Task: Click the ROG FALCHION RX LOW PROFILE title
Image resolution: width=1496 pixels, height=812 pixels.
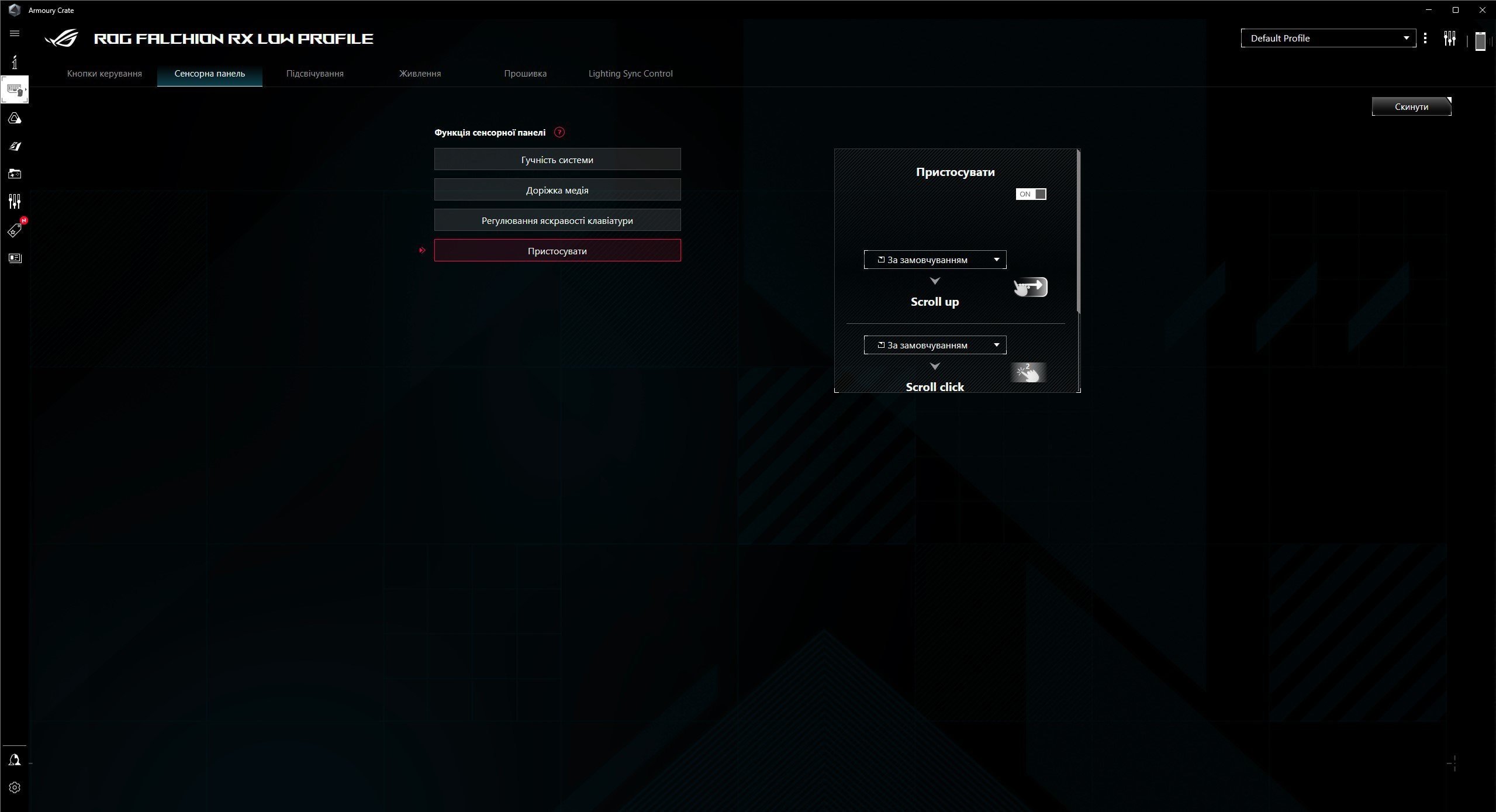Action: 234,39
